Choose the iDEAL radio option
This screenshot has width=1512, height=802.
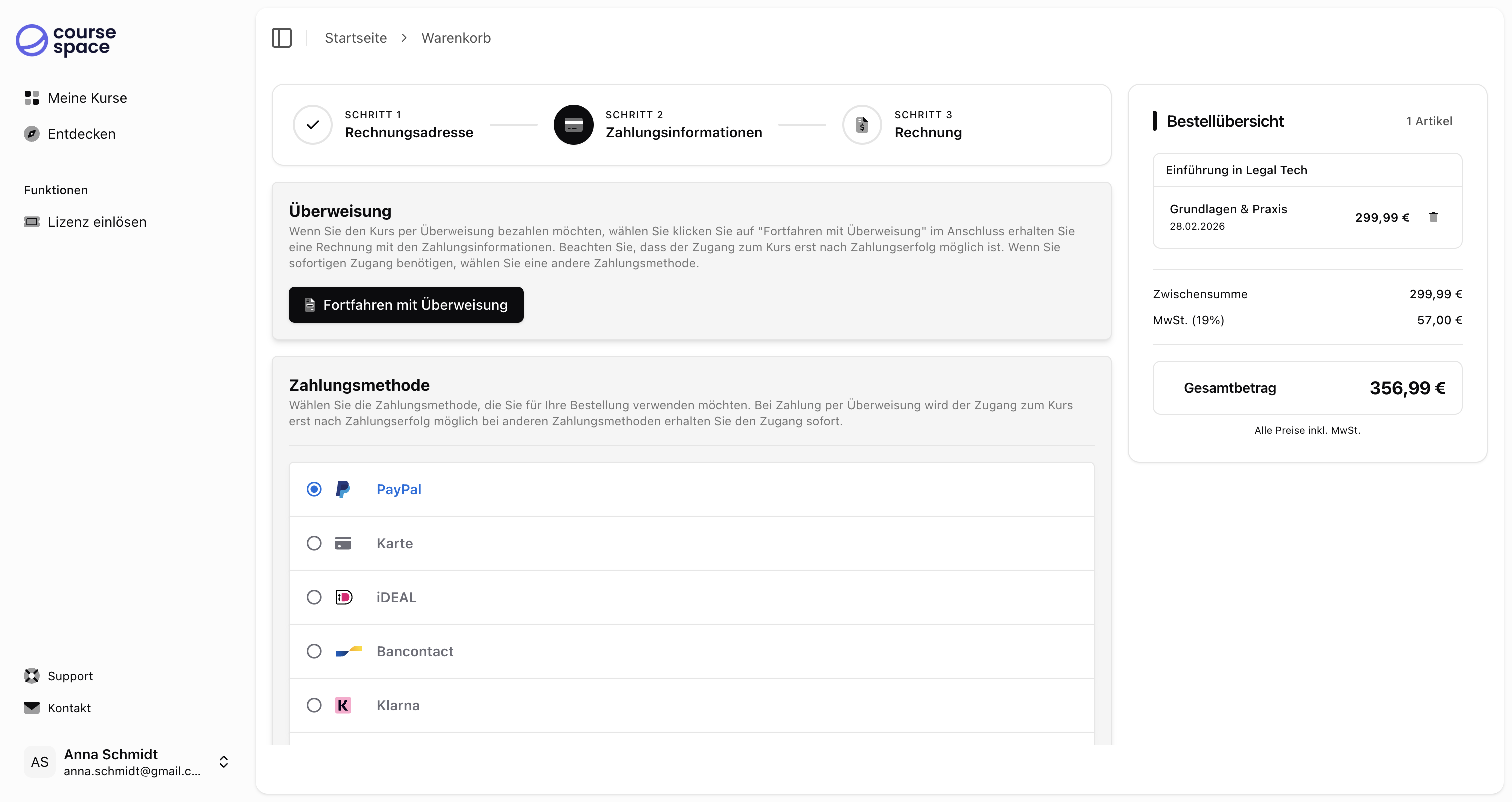pyautogui.click(x=314, y=597)
